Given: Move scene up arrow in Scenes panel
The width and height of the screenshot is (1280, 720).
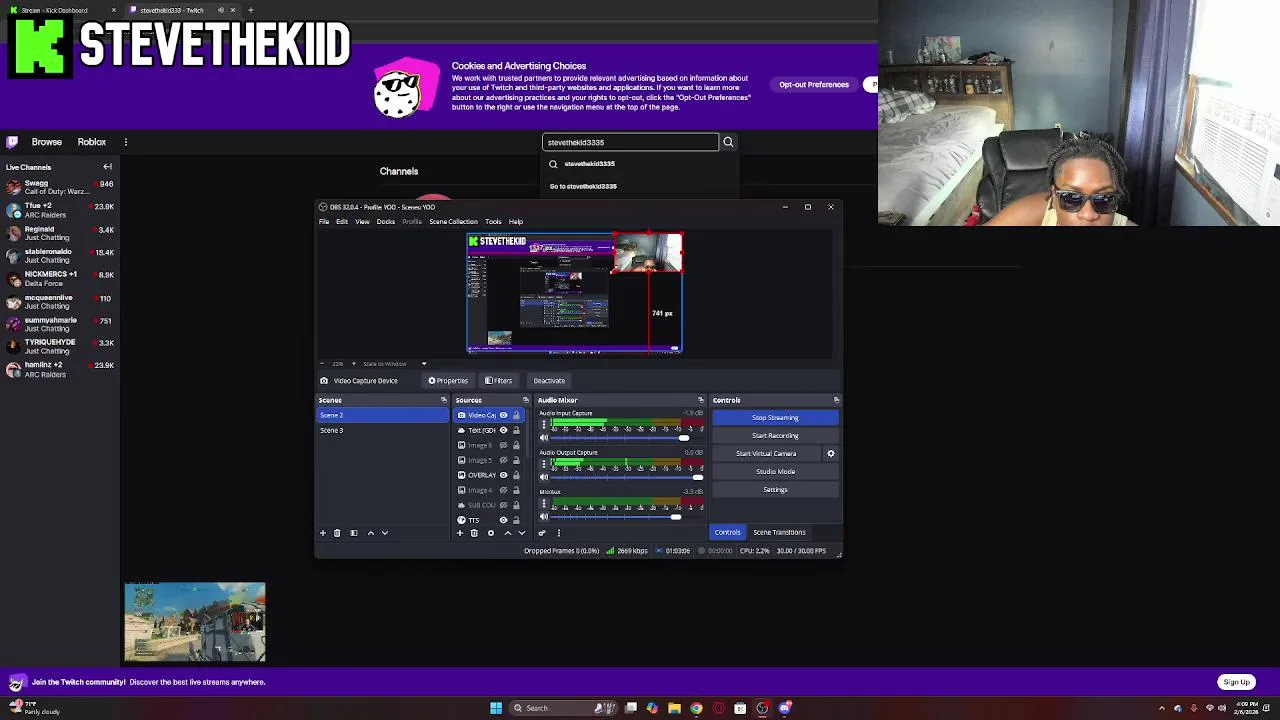Looking at the screenshot, I should coord(371,533).
